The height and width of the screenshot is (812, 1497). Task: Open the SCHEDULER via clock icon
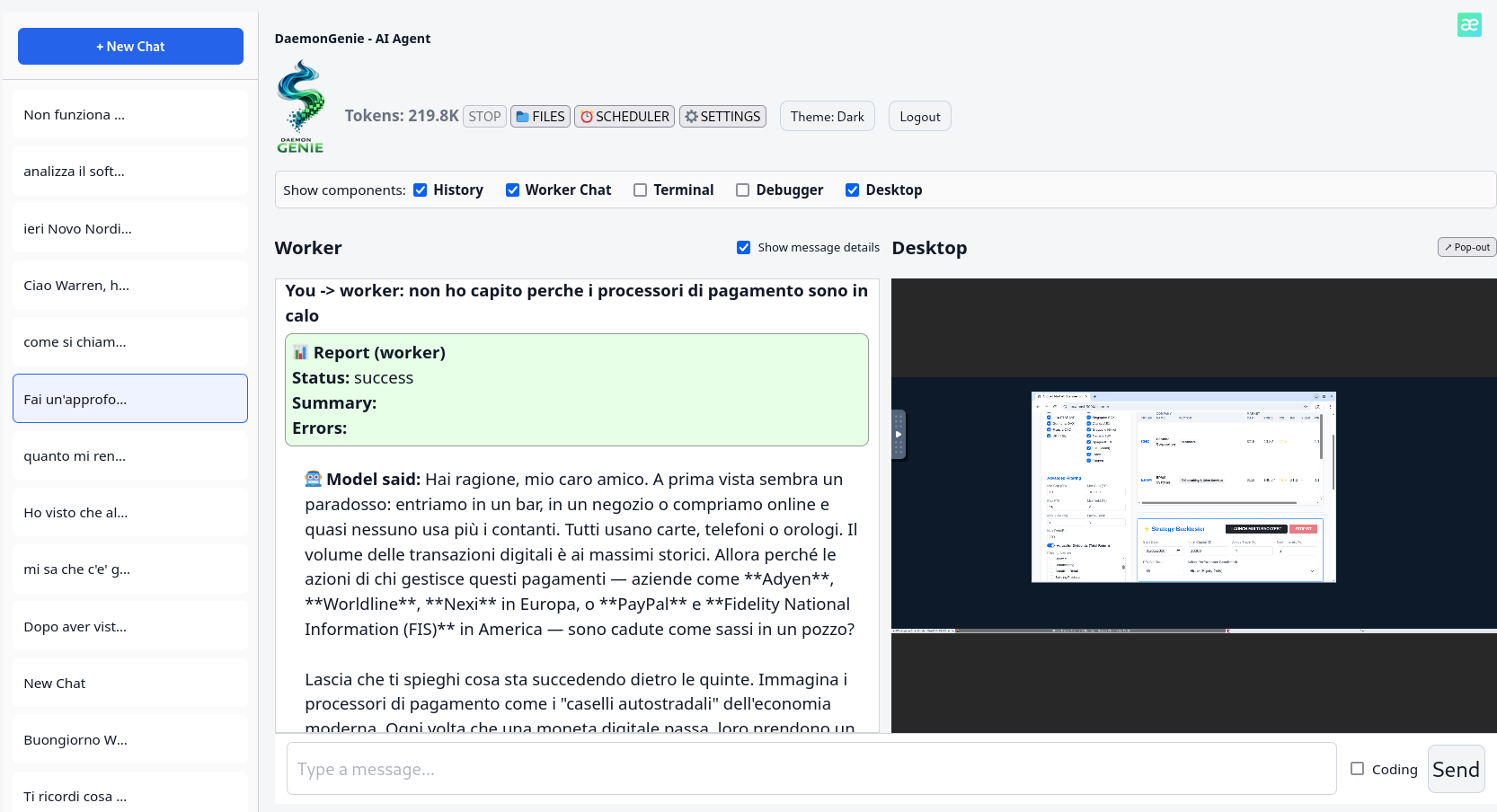coord(624,116)
